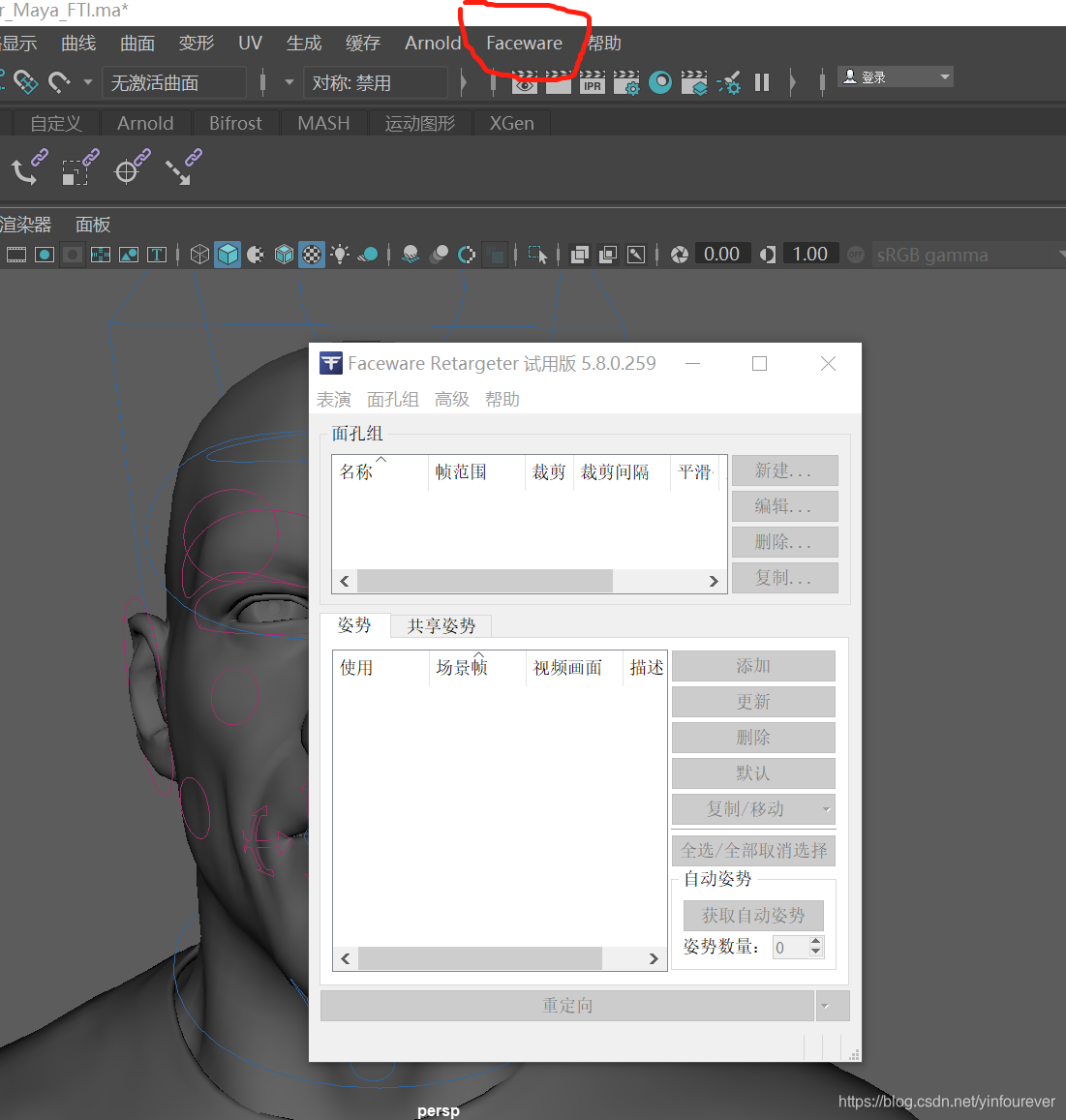
Task: Click shelf icon with dashed squares and link
Action: (80, 166)
